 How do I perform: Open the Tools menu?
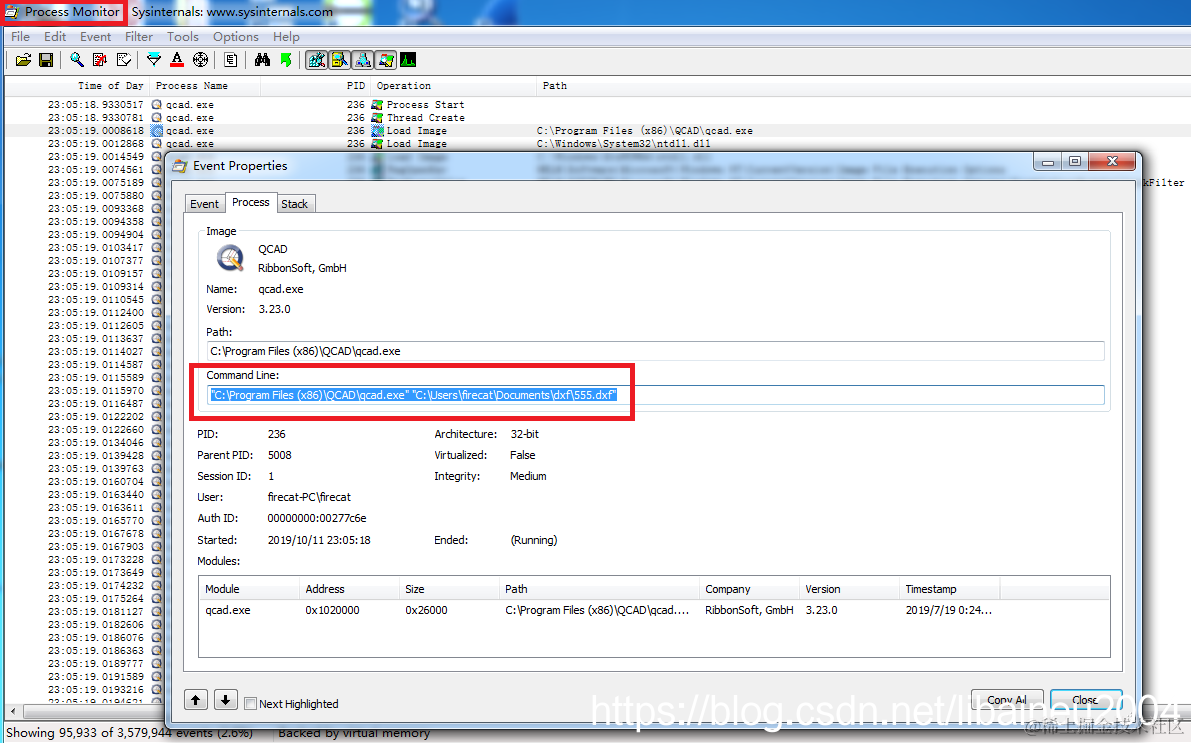click(x=183, y=36)
